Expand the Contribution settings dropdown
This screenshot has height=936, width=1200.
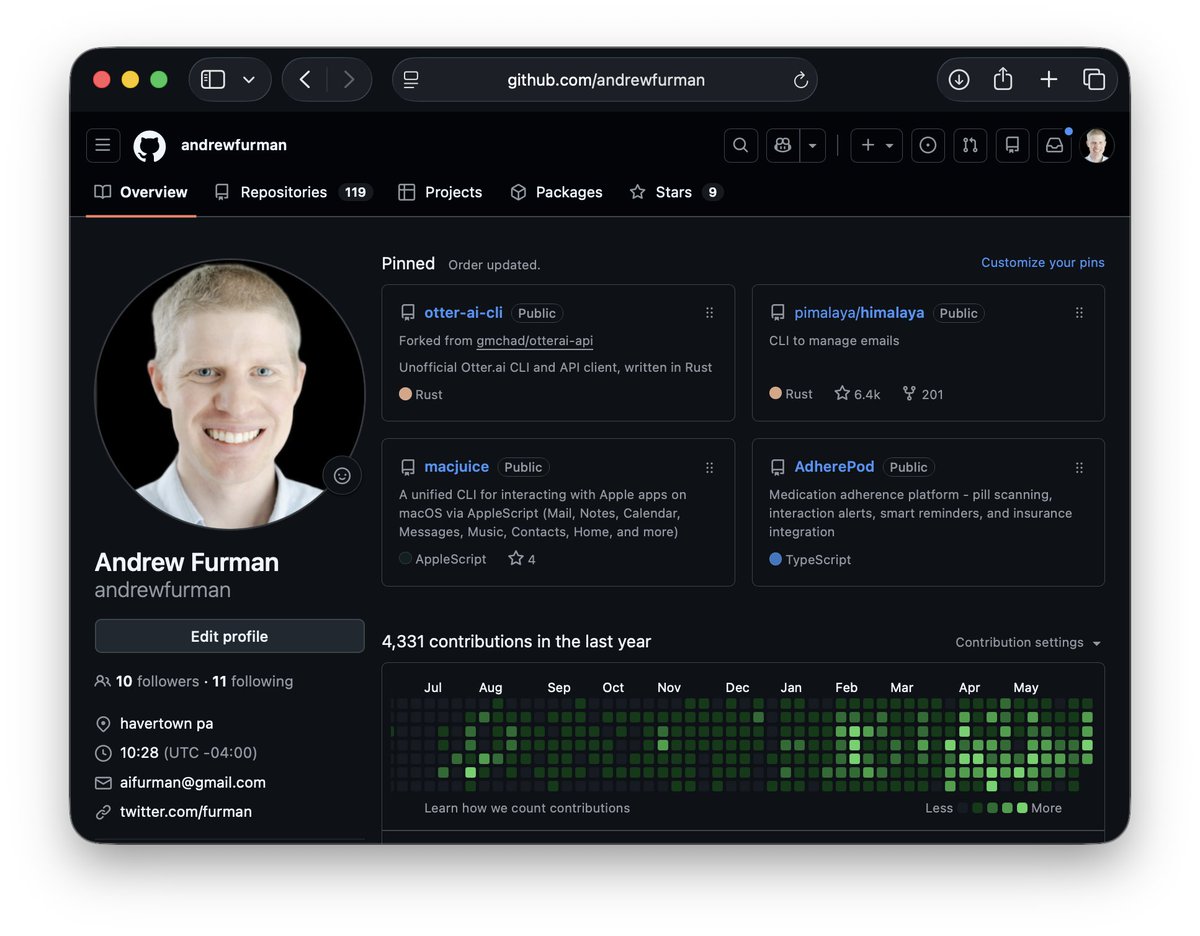1029,643
